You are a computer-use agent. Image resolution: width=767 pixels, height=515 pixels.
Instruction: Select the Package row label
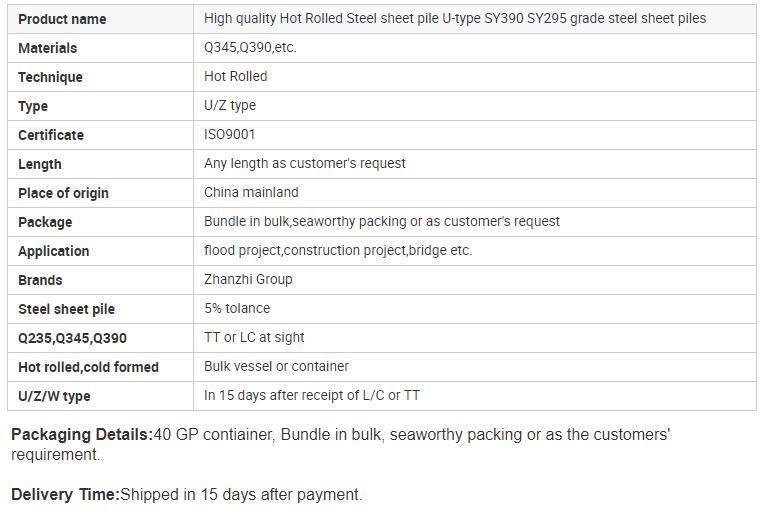[45, 222]
